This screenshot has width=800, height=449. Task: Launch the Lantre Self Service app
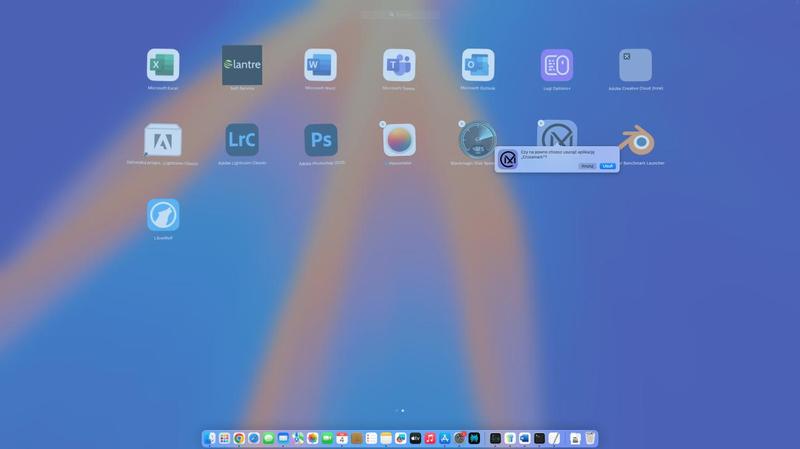coord(242,65)
